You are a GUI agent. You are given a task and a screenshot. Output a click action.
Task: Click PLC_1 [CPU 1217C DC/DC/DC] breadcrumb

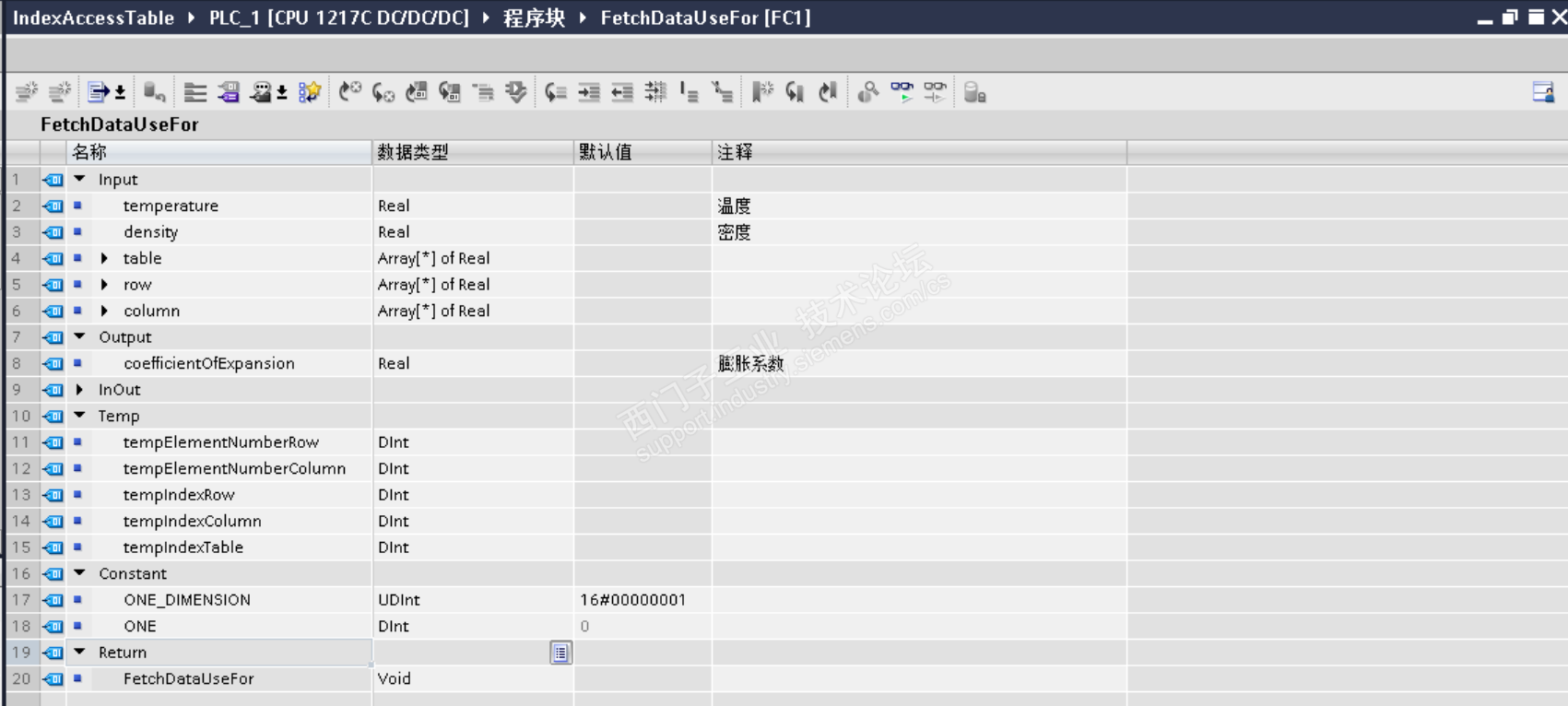[x=339, y=18]
